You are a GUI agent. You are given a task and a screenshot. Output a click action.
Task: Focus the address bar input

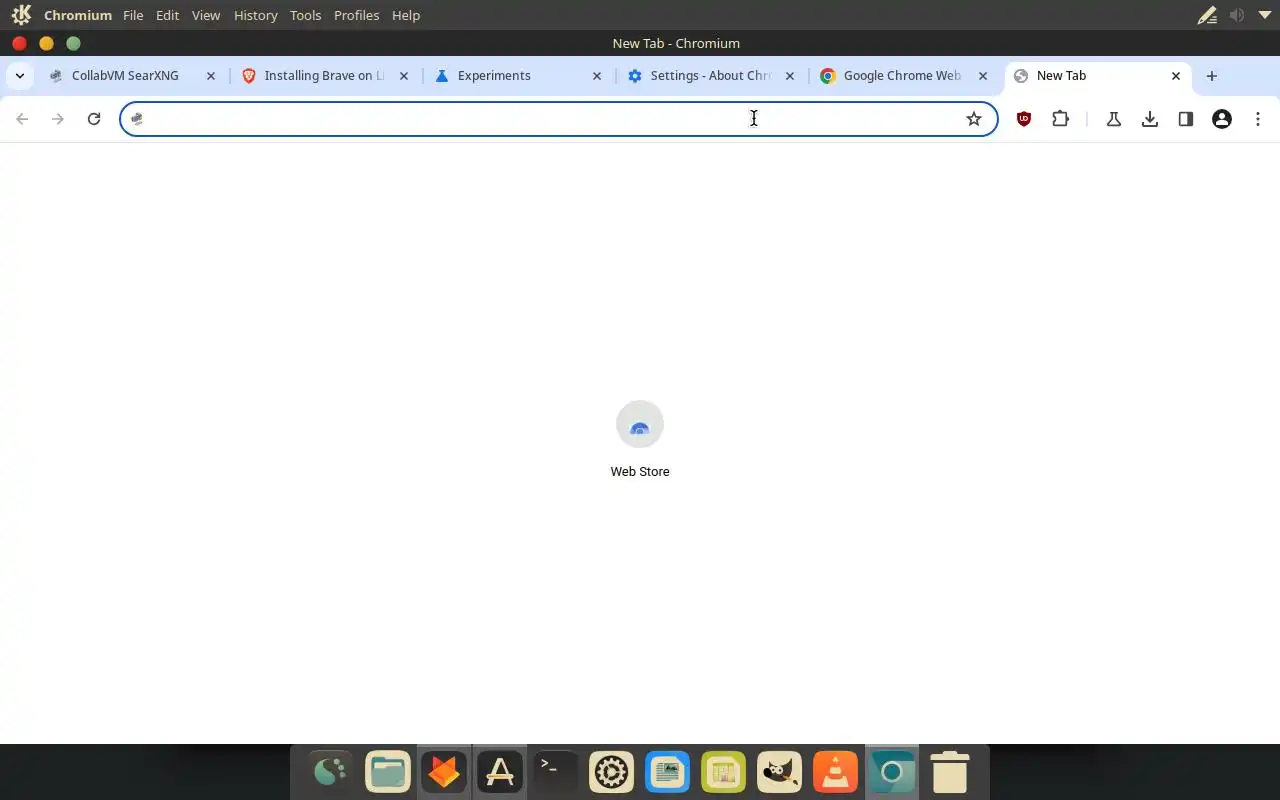click(558, 119)
